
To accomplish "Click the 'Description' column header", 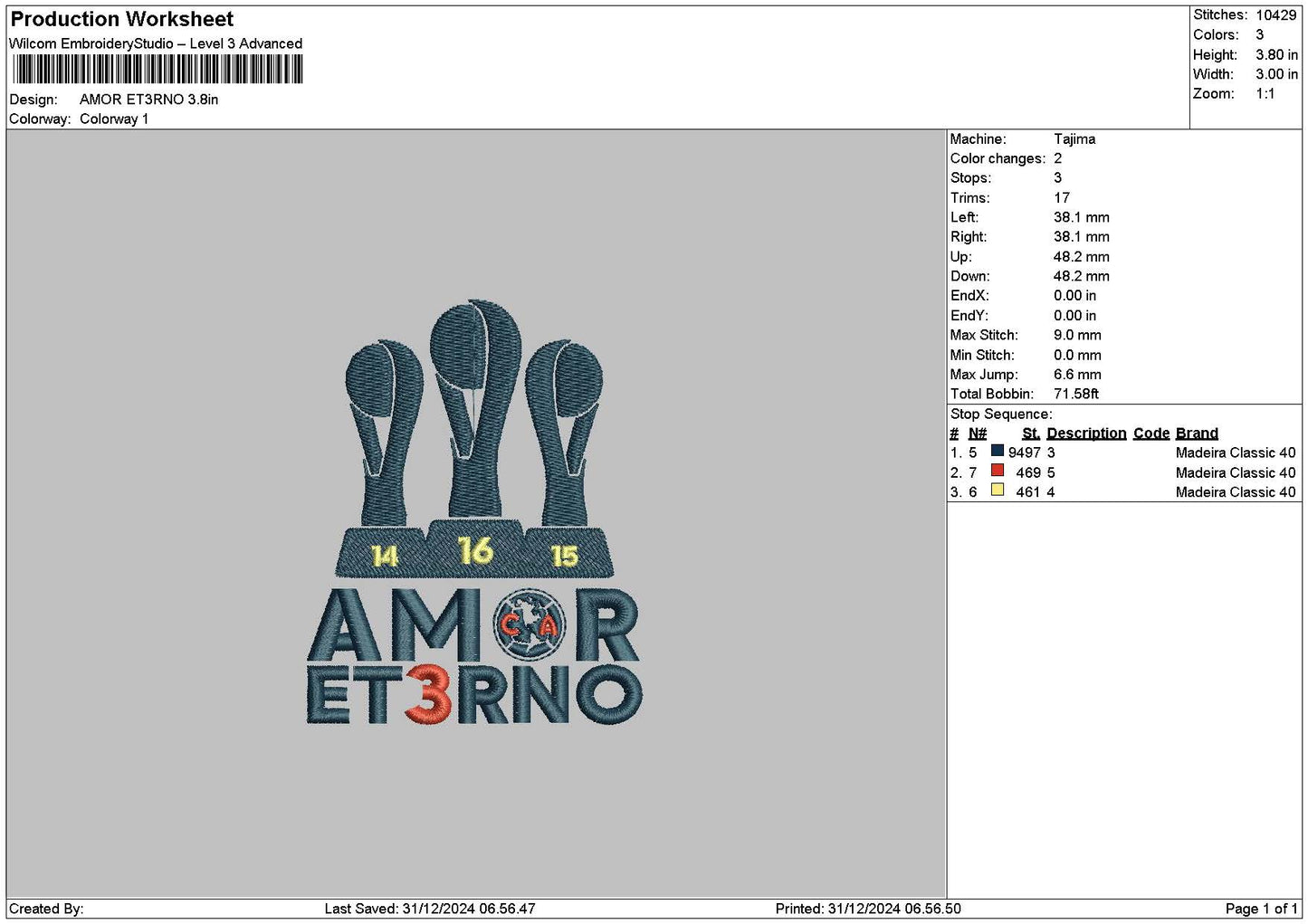I will pyautogui.click(x=1086, y=433).
